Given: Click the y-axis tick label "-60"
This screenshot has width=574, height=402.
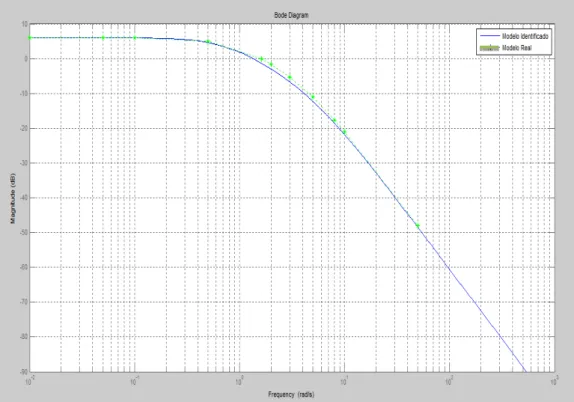Looking at the screenshot, I should tap(24, 267).
